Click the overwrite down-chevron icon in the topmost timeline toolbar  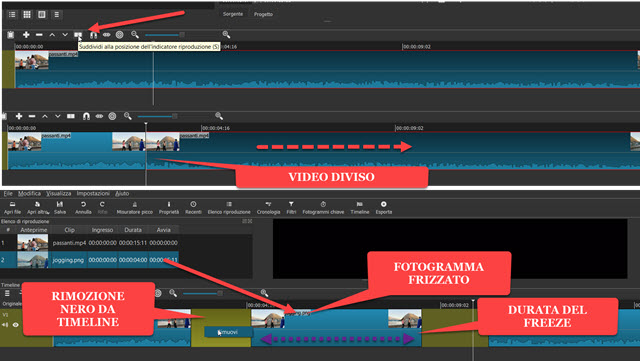[65, 35]
